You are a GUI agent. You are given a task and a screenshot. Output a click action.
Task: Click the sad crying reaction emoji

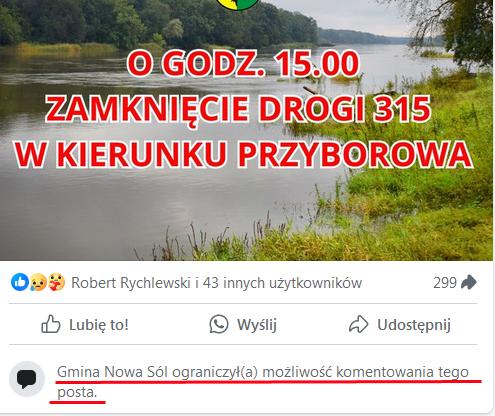pyautogui.click(x=38, y=282)
